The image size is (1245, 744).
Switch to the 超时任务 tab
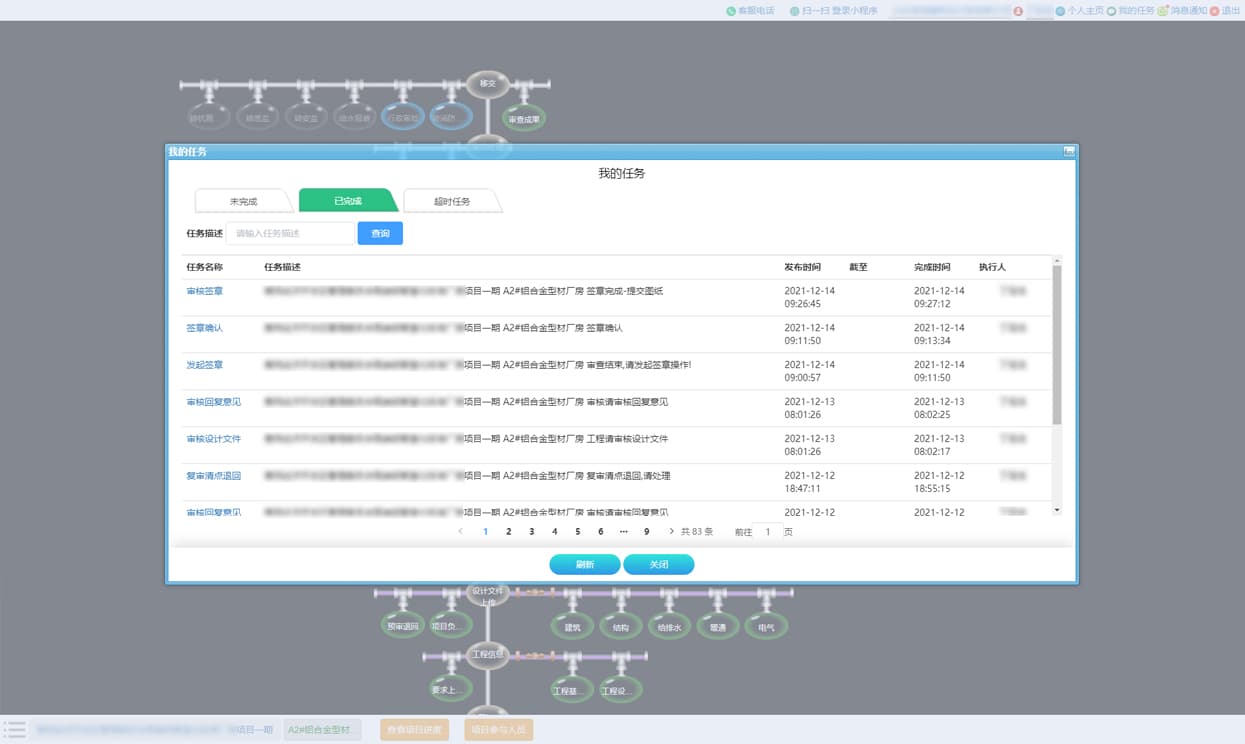point(452,201)
